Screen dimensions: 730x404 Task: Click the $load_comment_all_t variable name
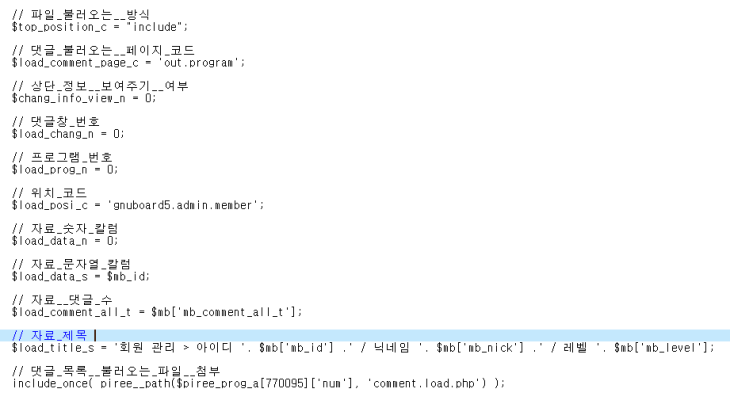[72, 312]
